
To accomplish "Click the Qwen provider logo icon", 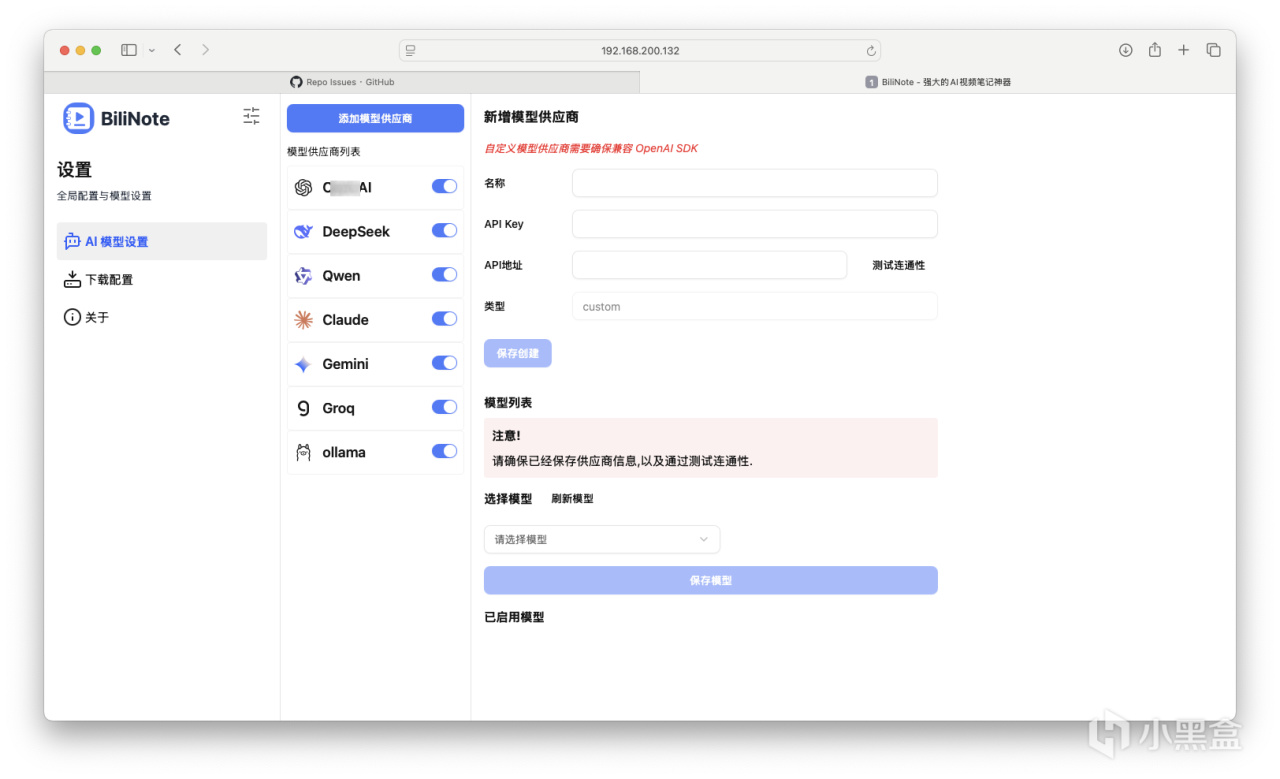I will point(303,276).
